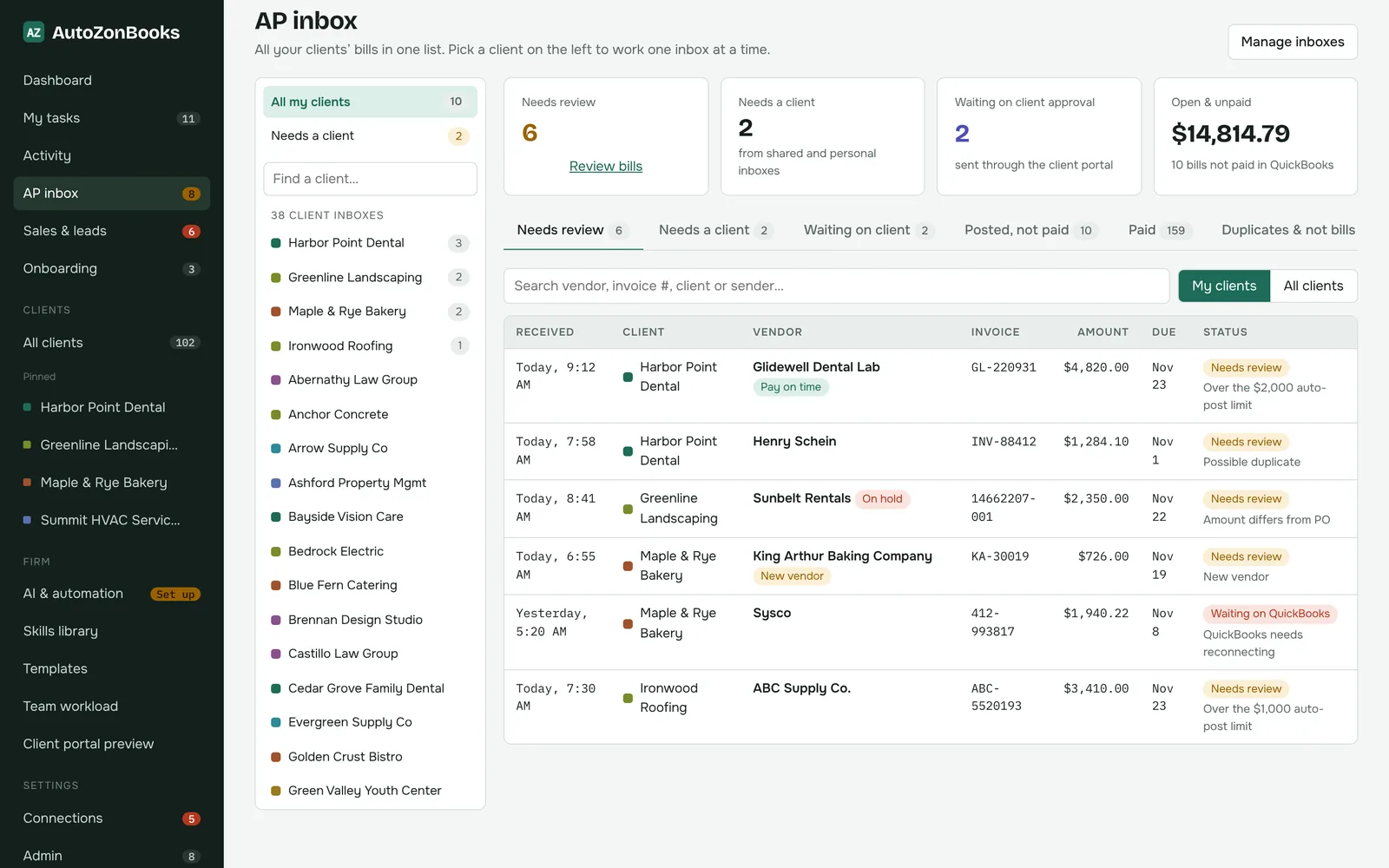This screenshot has width=1389, height=868.
Task: Go to My tasks
Action: (112, 118)
